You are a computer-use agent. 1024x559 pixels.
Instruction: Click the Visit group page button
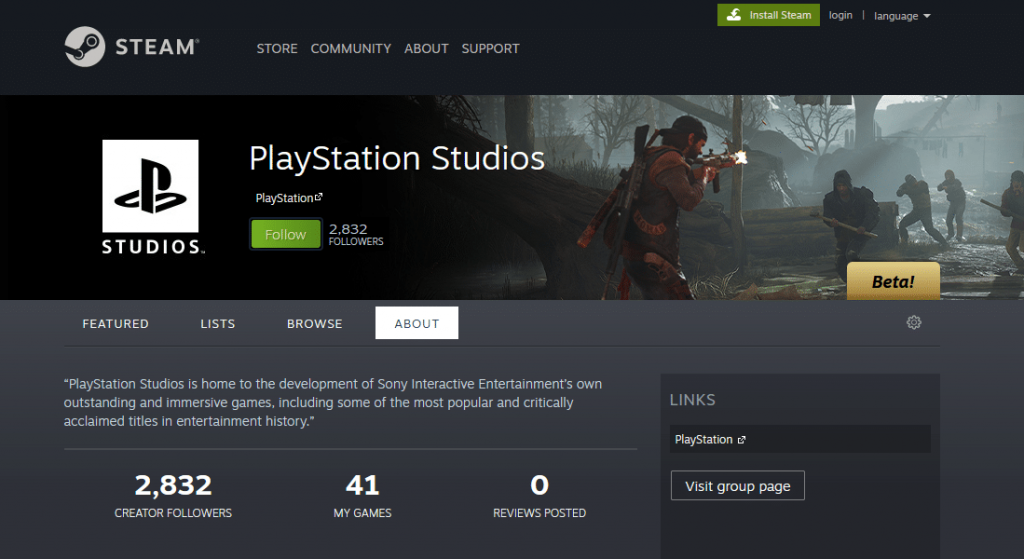click(x=737, y=486)
